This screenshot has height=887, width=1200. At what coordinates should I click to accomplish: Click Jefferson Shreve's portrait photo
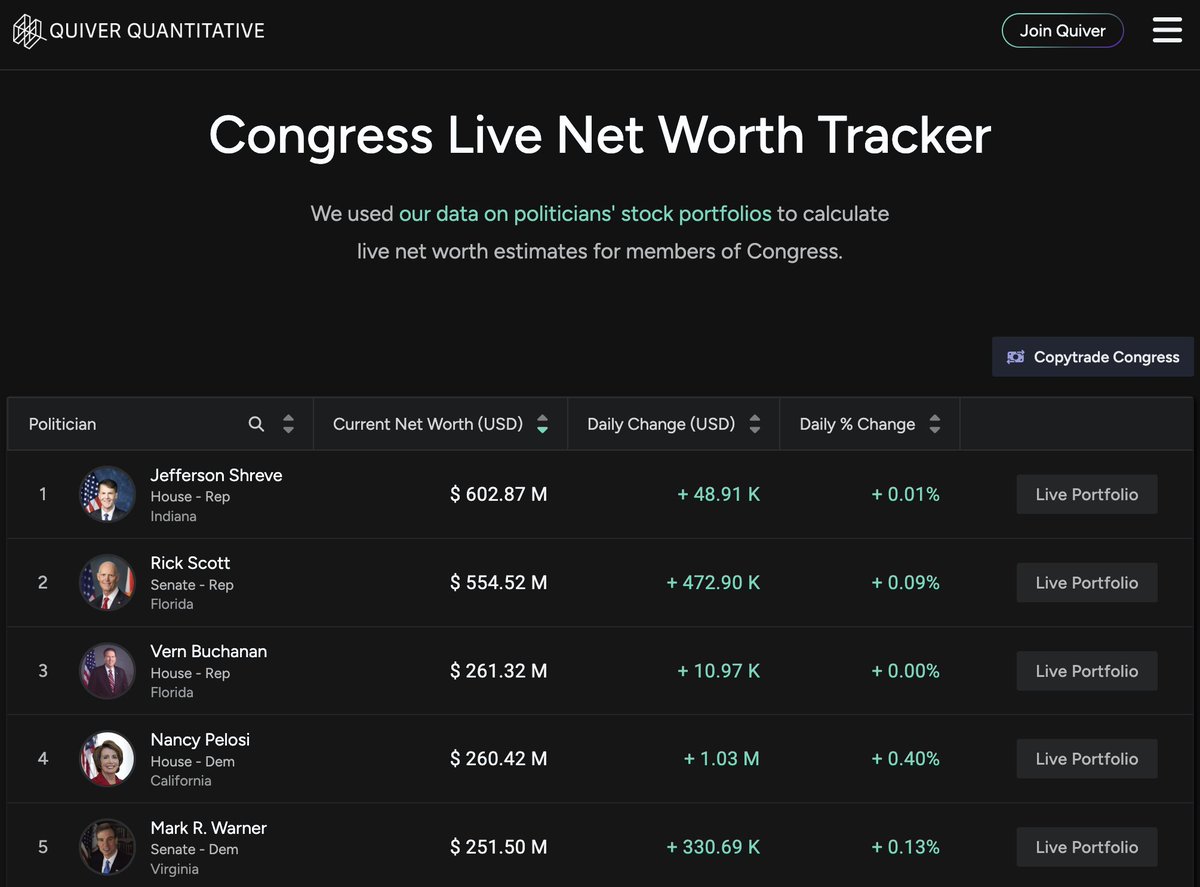(x=107, y=494)
